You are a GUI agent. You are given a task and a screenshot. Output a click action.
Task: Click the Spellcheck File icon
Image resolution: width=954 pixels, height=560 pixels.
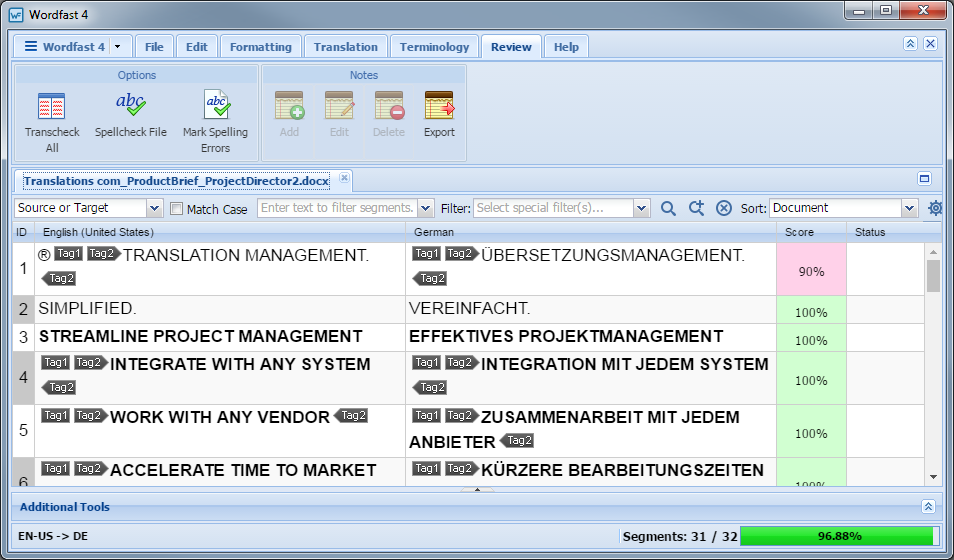tap(130, 105)
